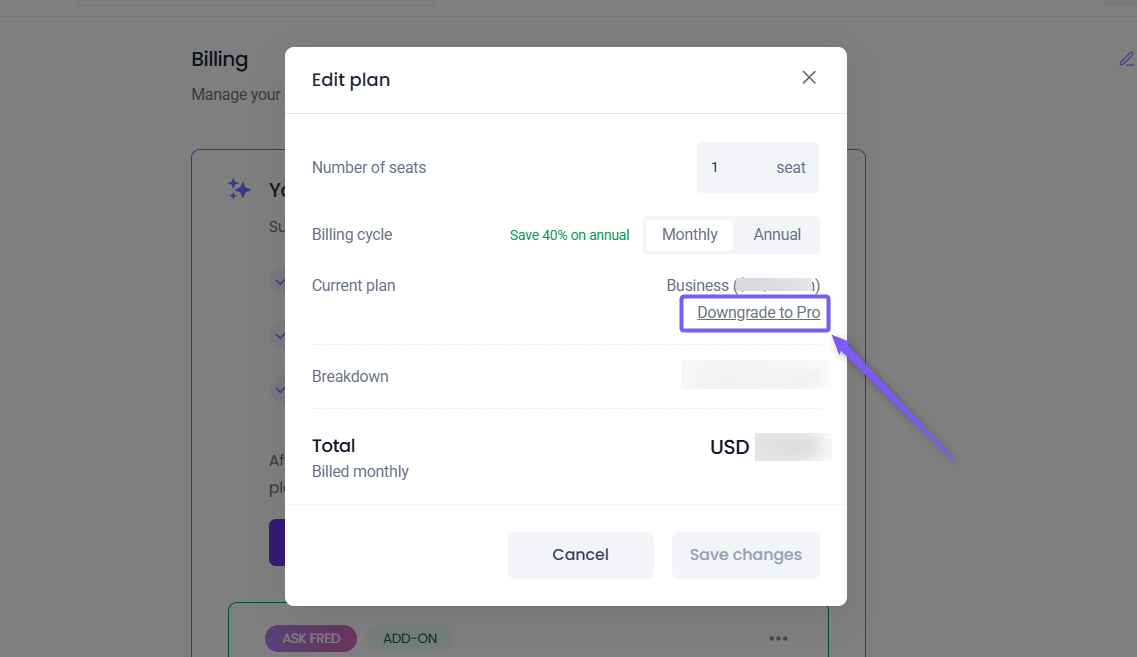Click the purple button behind the dialog
The height and width of the screenshot is (657, 1137).
(277, 542)
